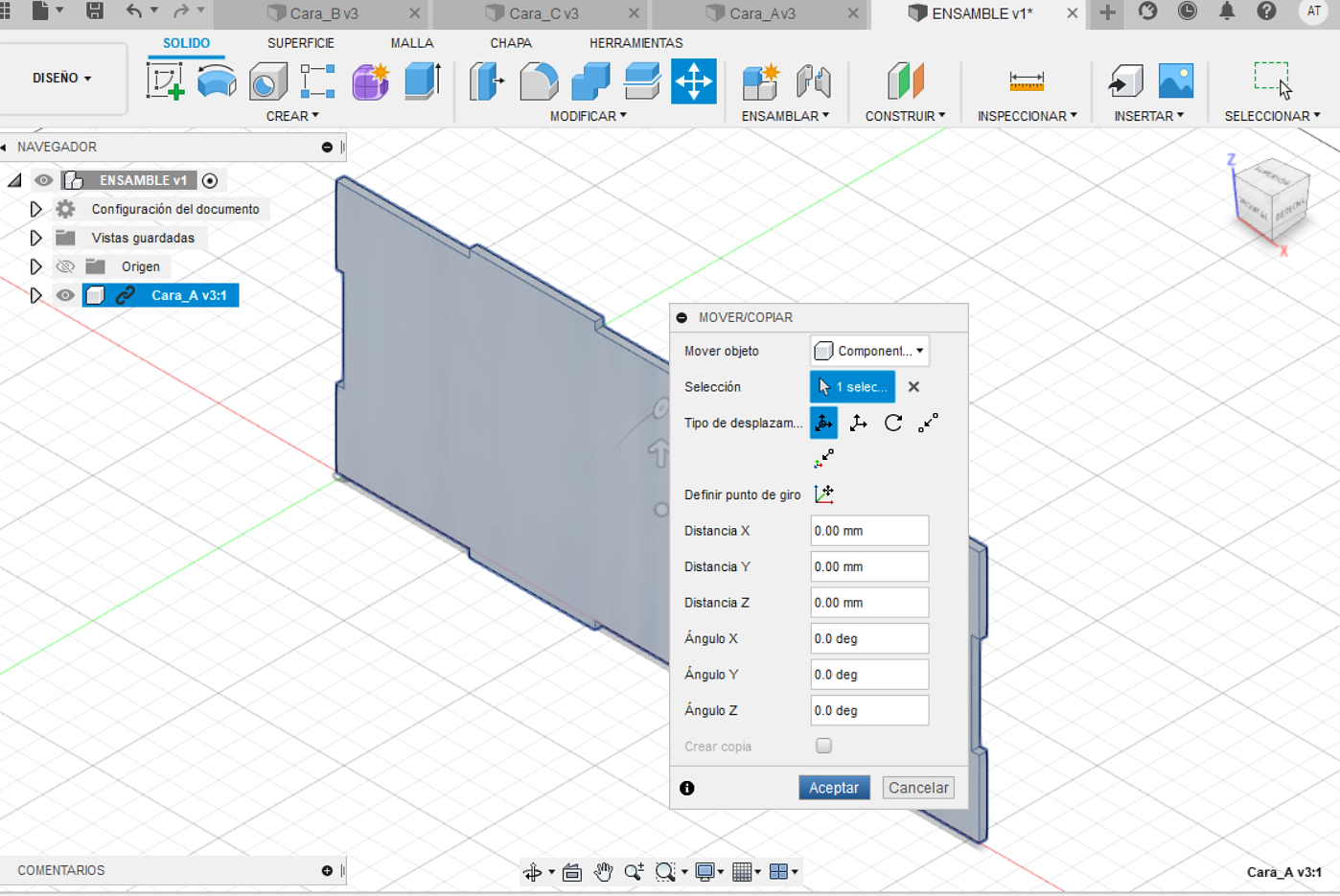The width and height of the screenshot is (1340, 896).
Task: Expand Configuración del documento node
Action: click(x=35, y=209)
